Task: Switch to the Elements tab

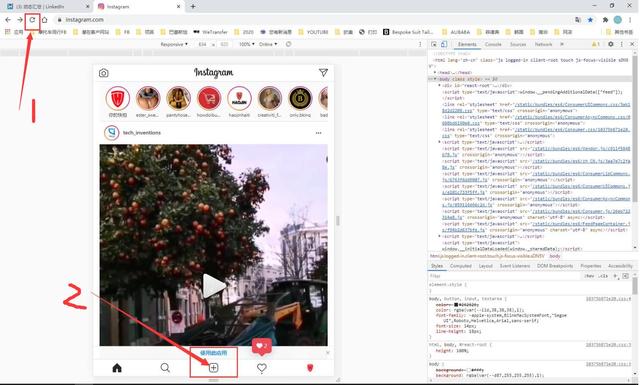Action: pos(467,44)
